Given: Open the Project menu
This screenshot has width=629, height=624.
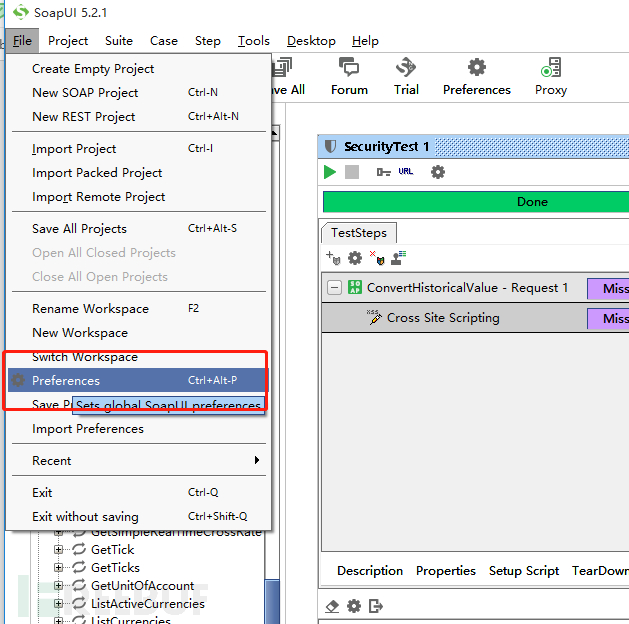Looking at the screenshot, I should tap(68, 41).
